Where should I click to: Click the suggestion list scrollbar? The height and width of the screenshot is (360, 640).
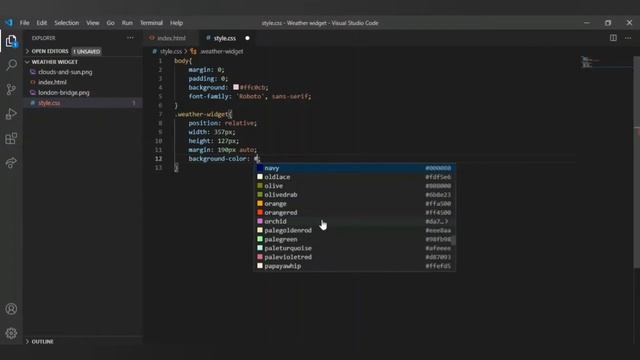[454, 240]
